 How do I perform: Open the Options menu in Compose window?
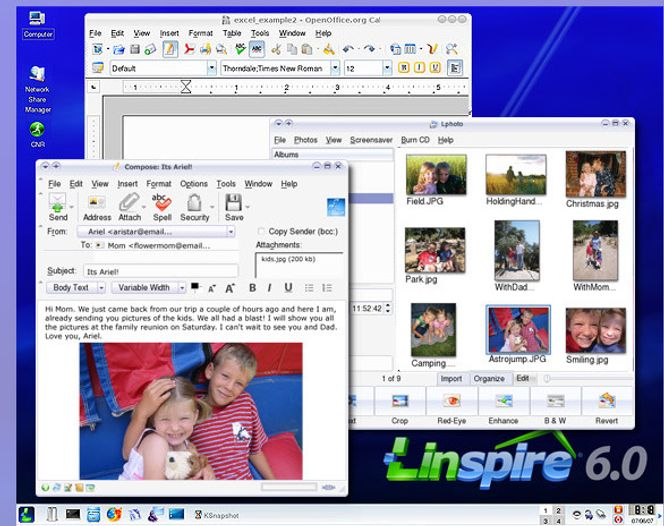(194, 184)
